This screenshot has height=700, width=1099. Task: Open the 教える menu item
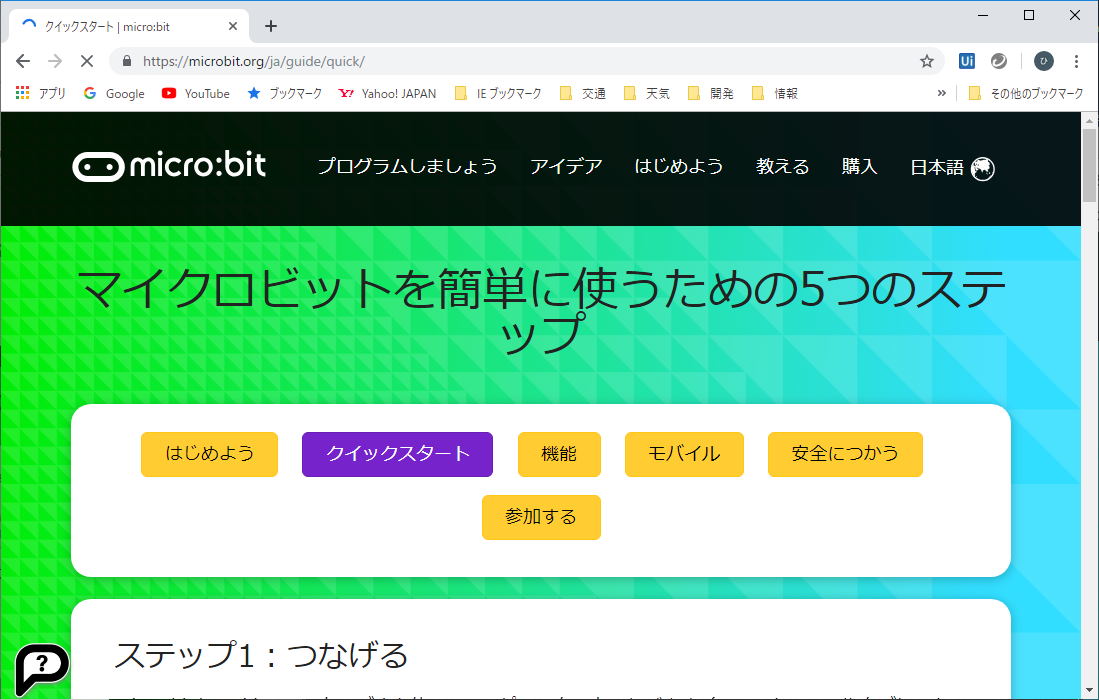(x=782, y=167)
